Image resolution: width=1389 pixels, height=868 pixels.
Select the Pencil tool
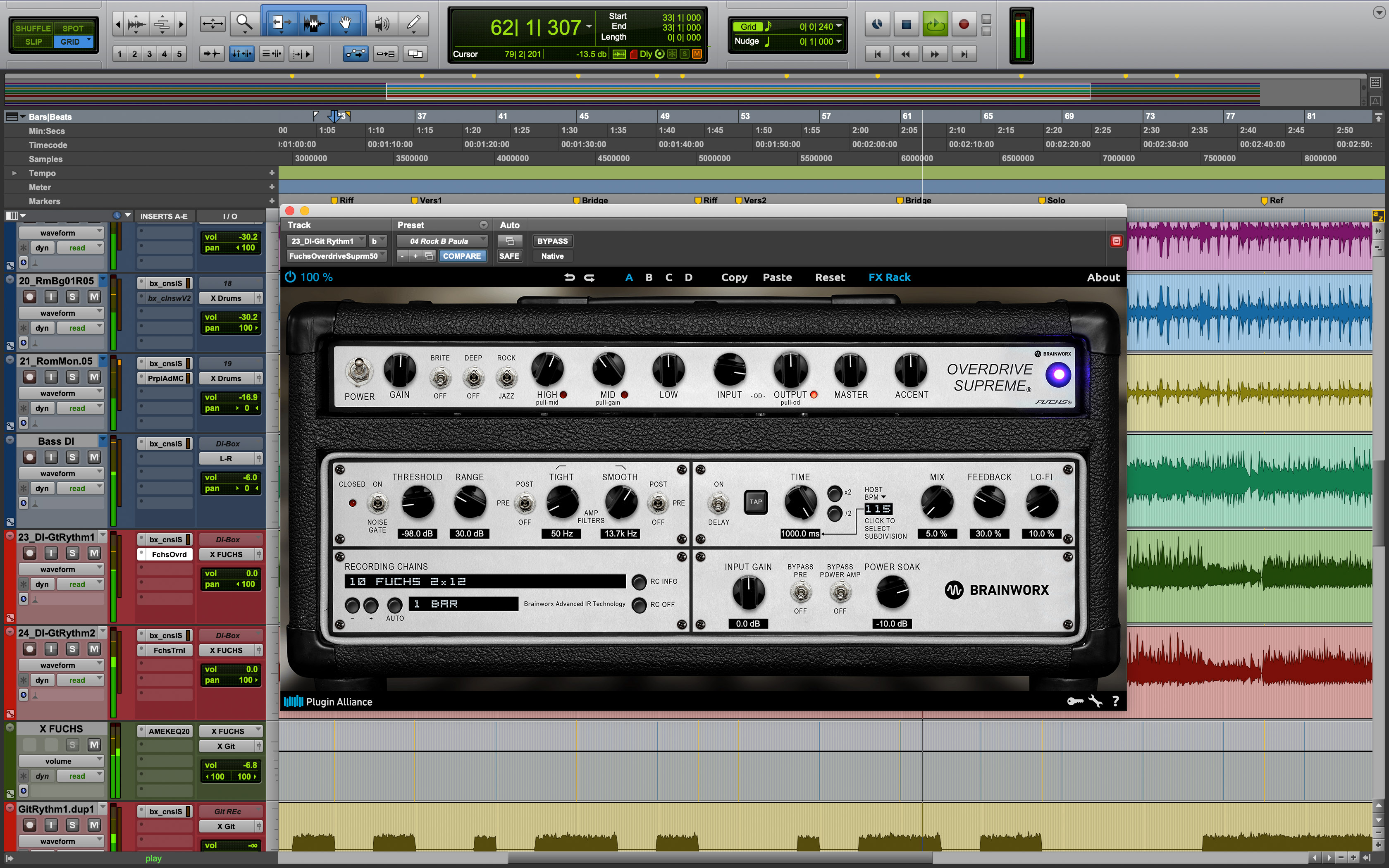(413, 24)
